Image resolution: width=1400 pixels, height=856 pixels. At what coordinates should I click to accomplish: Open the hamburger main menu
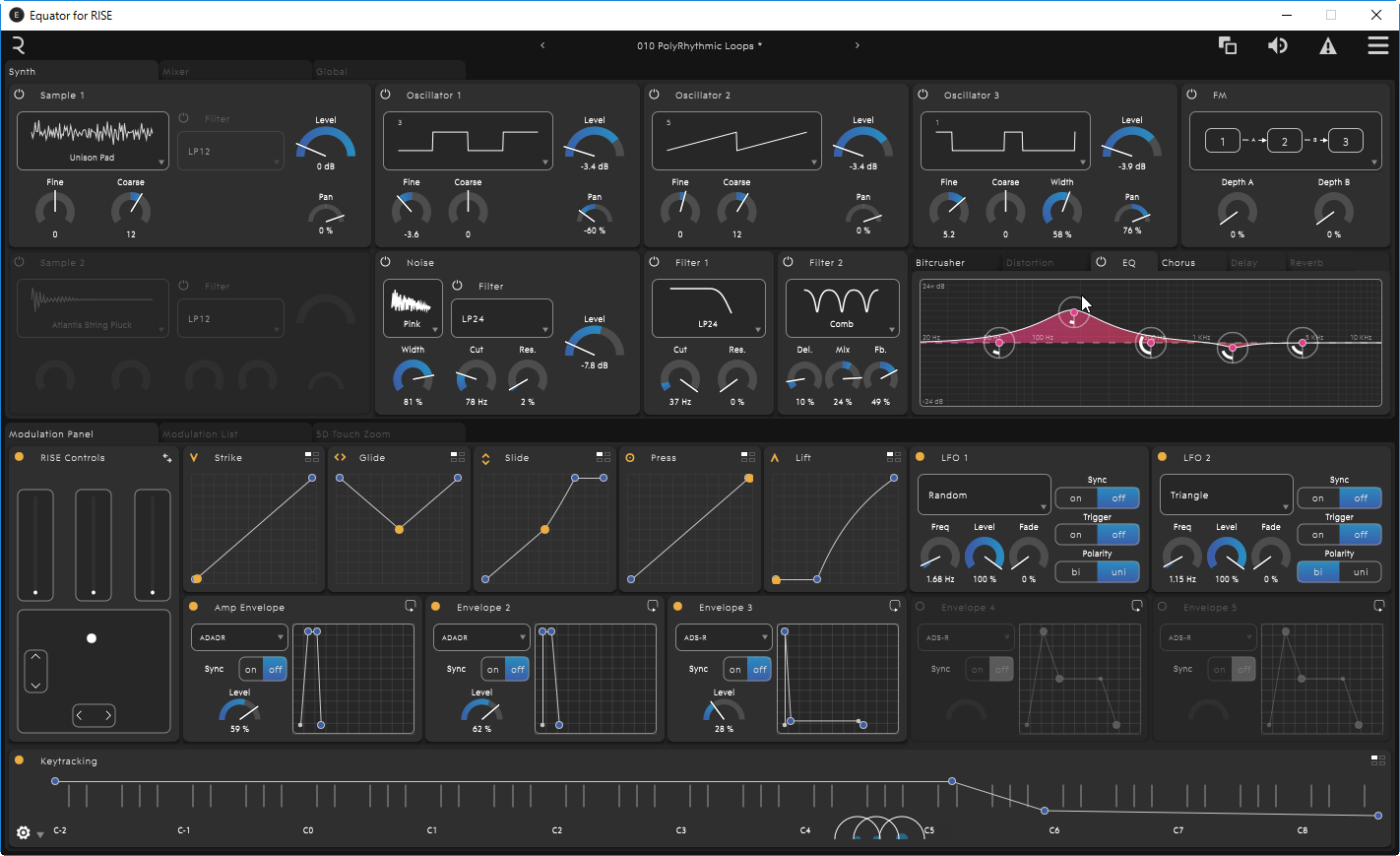(x=1377, y=46)
